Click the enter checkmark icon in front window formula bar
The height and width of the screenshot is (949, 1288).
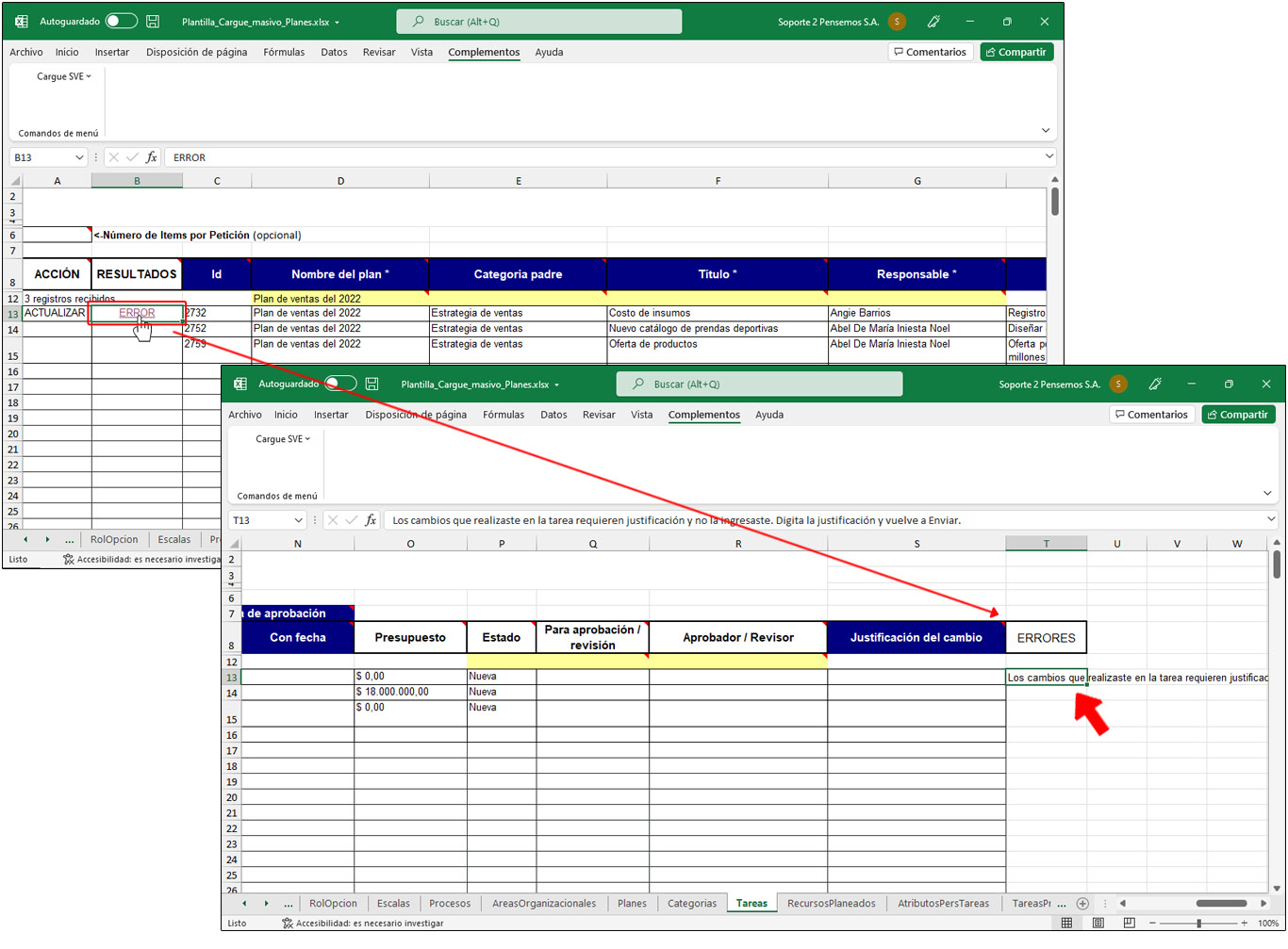point(352,520)
